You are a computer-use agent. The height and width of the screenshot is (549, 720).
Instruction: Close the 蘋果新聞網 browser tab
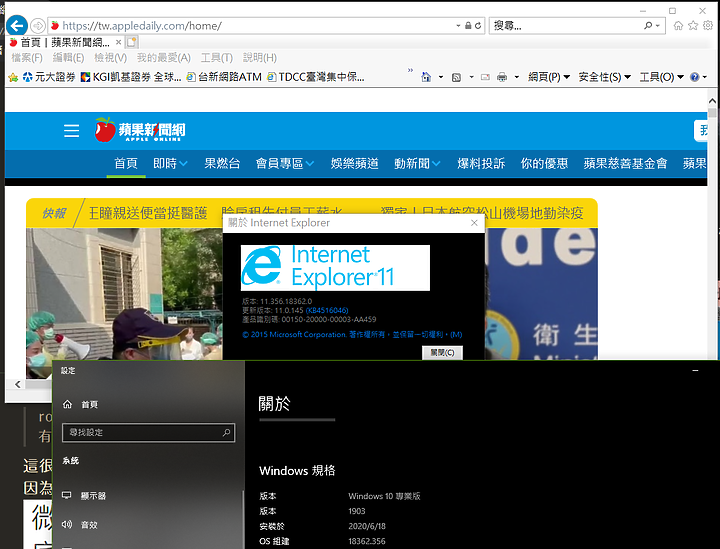coord(118,42)
